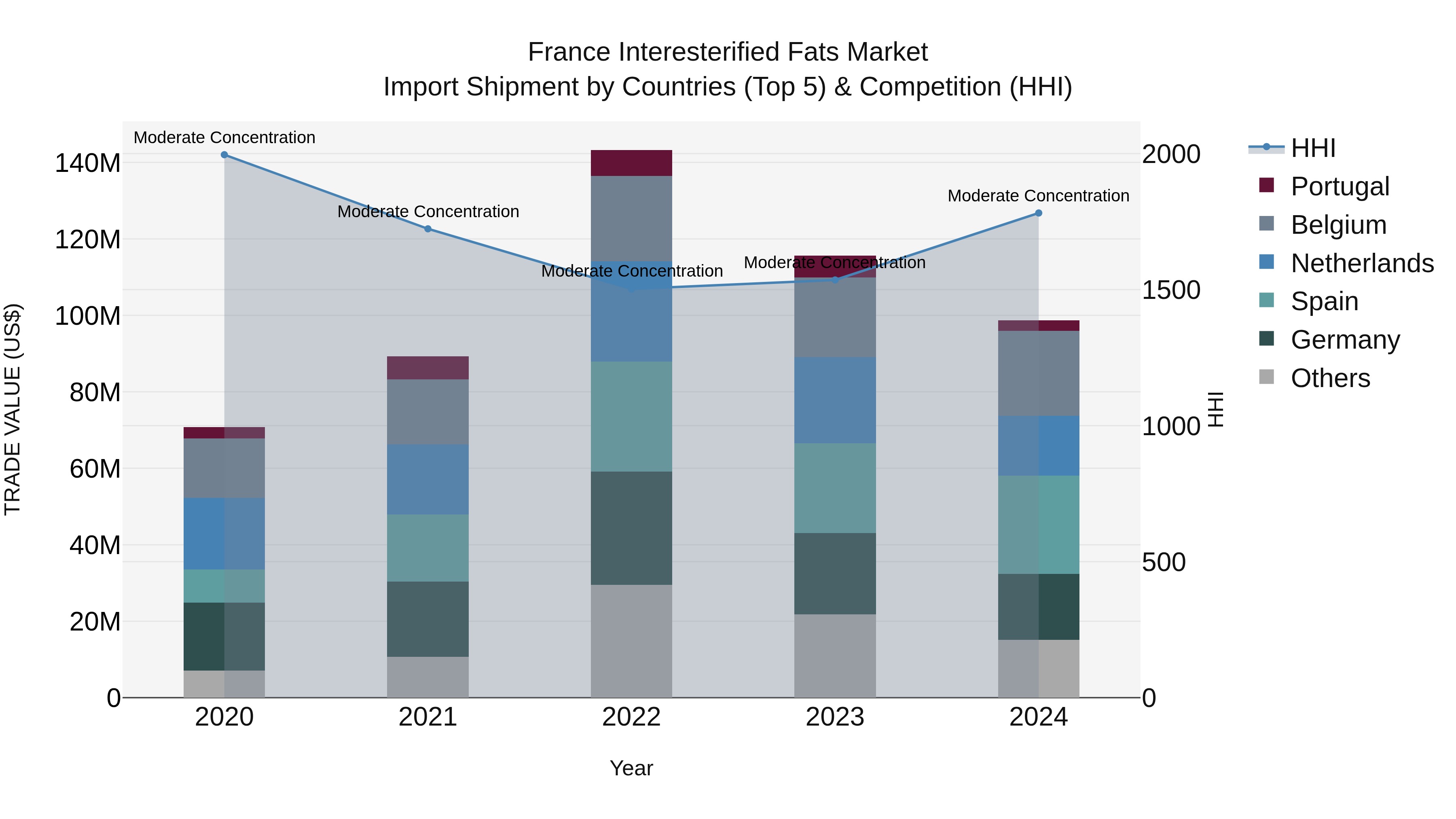This screenshot has height=819, width=1456.
Task: Click the 2023 Spain bar segment
Action: click(x=836, y=488)
